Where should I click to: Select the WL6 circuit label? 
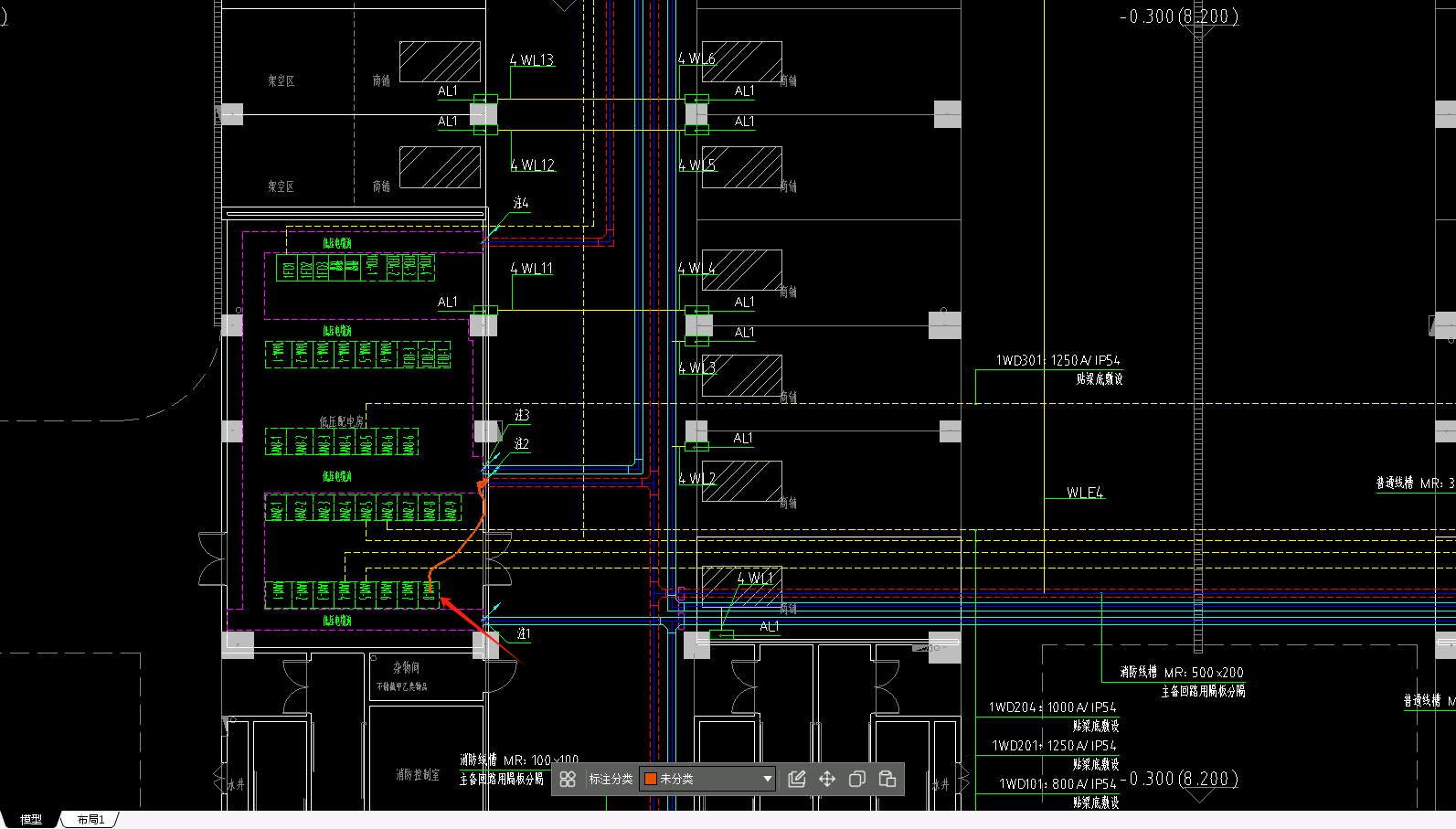pos(697,58)
